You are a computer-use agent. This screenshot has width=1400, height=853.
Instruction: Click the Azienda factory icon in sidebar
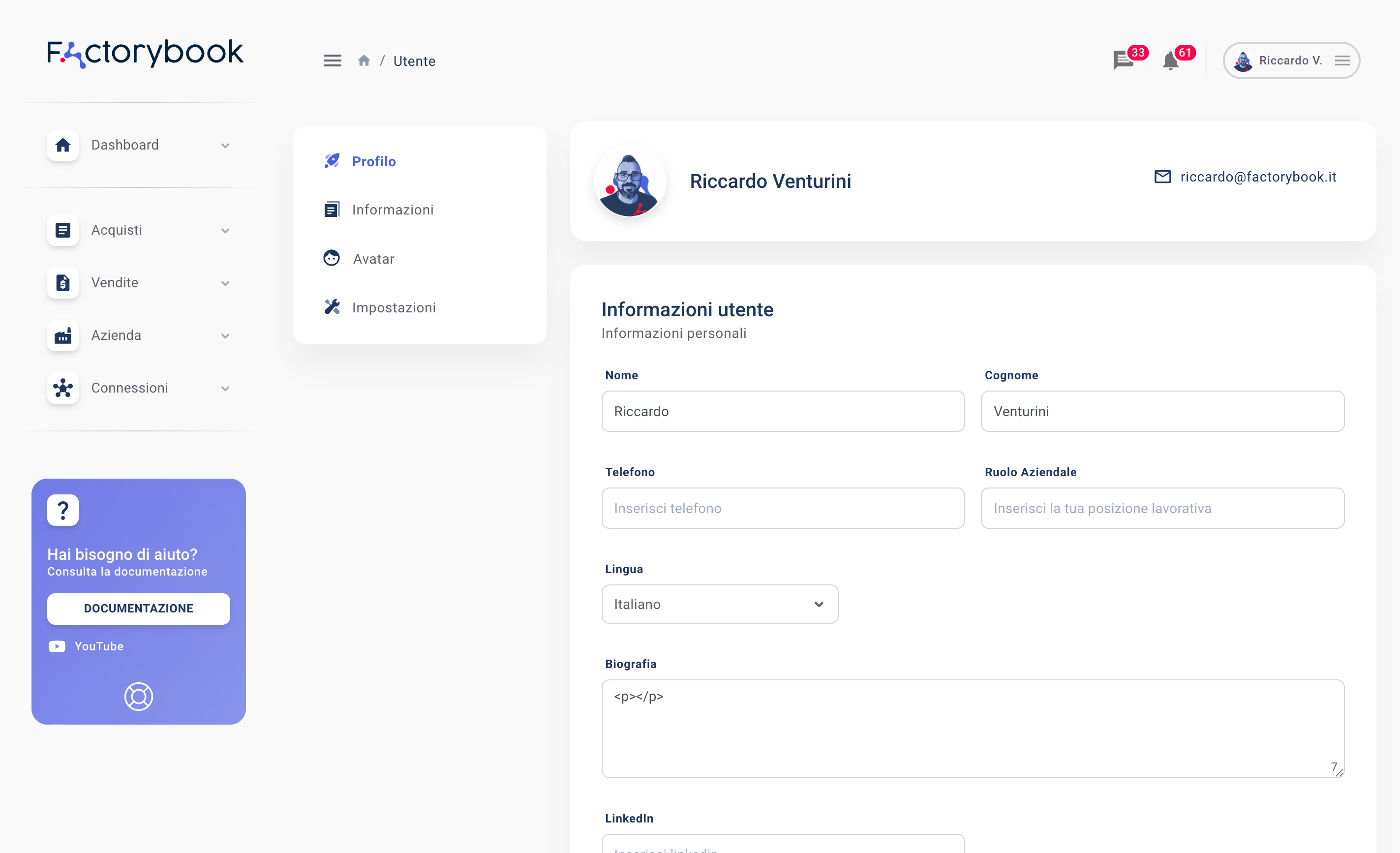pyautogui.click(x=63, y=335)
